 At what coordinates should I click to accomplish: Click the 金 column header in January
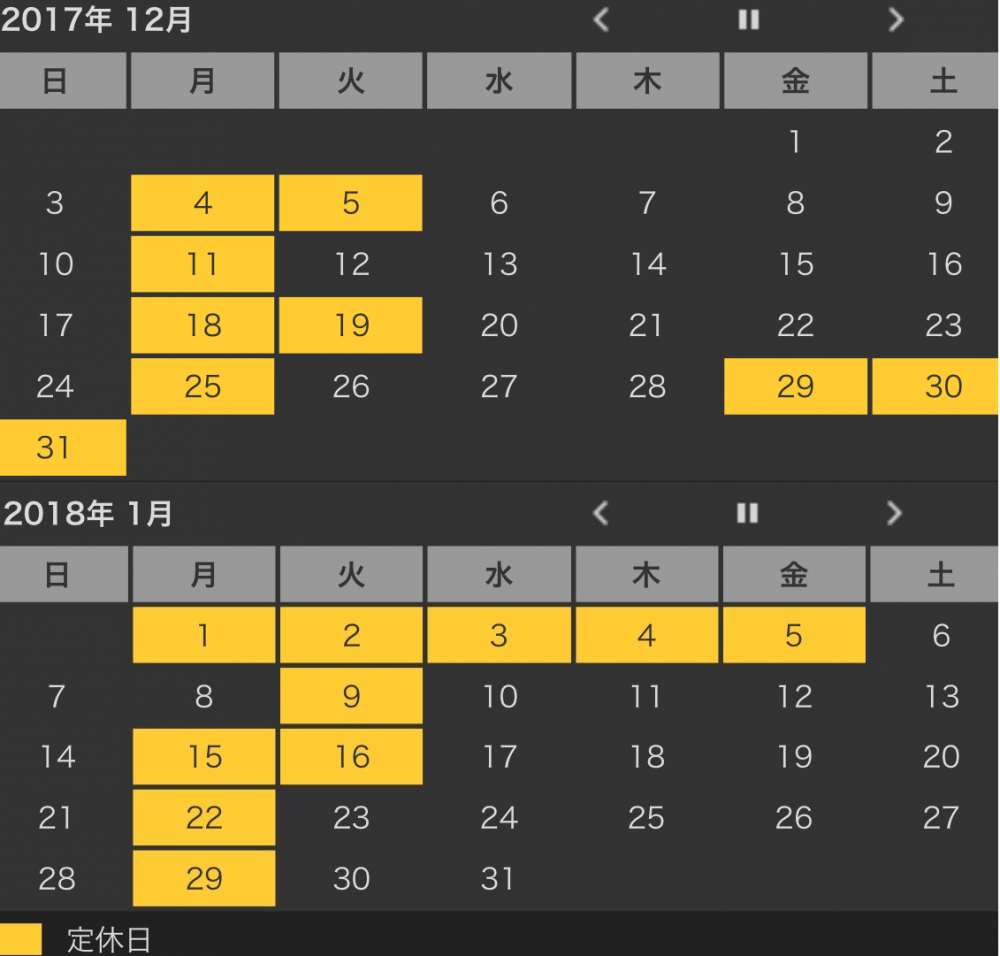[x=794, y=574]
